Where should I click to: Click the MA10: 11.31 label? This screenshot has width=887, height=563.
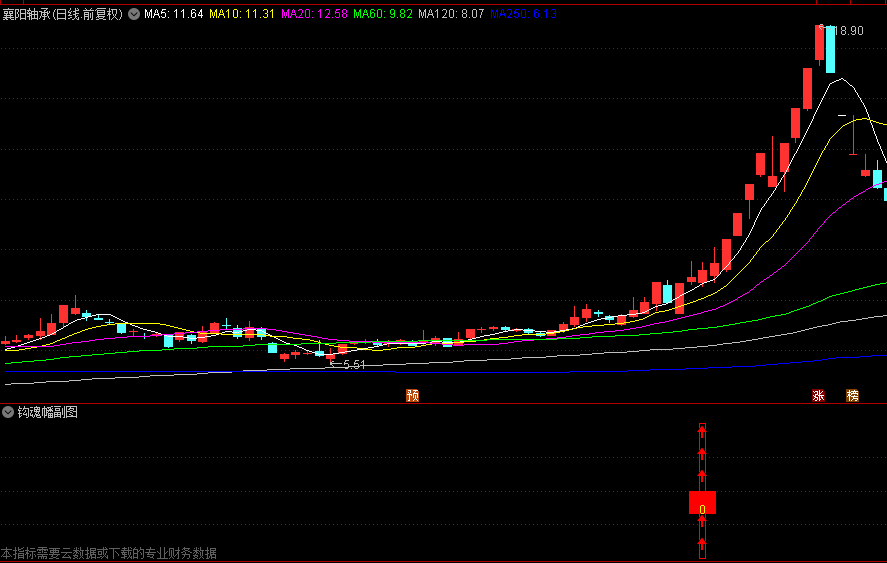tap(242, 14)
